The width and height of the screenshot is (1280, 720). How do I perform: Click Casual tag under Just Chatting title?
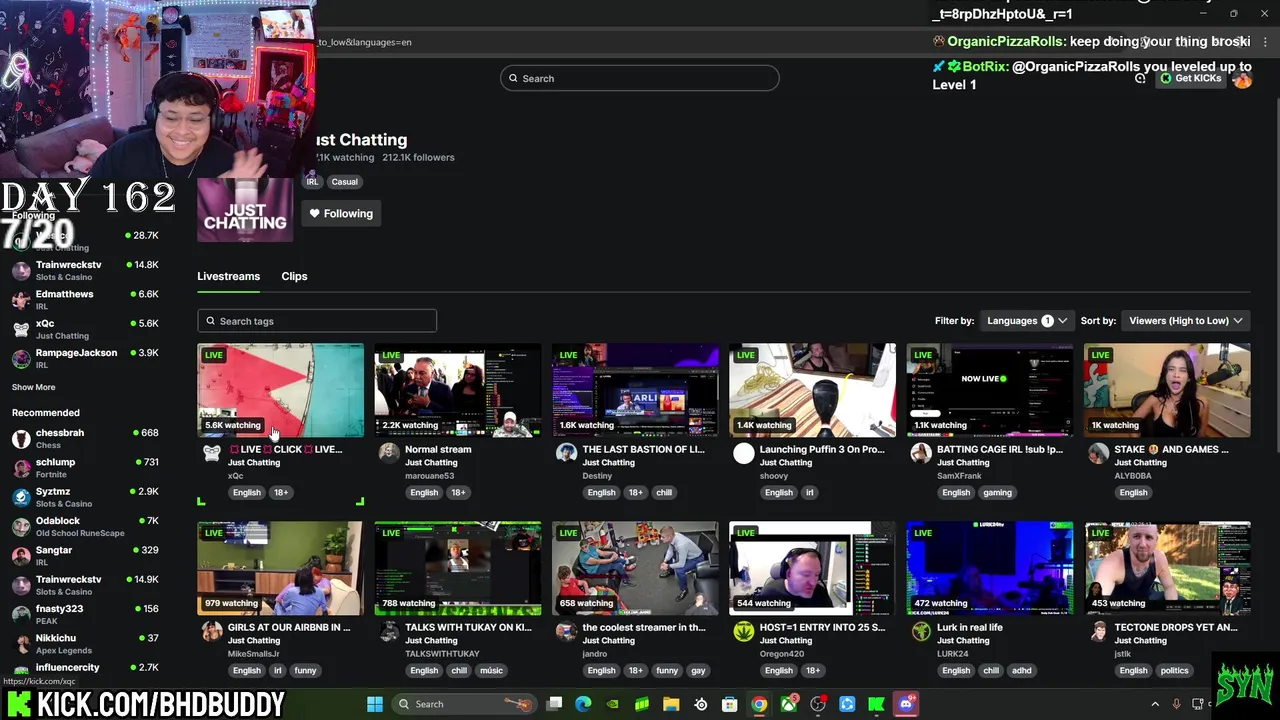click(344, 182)
